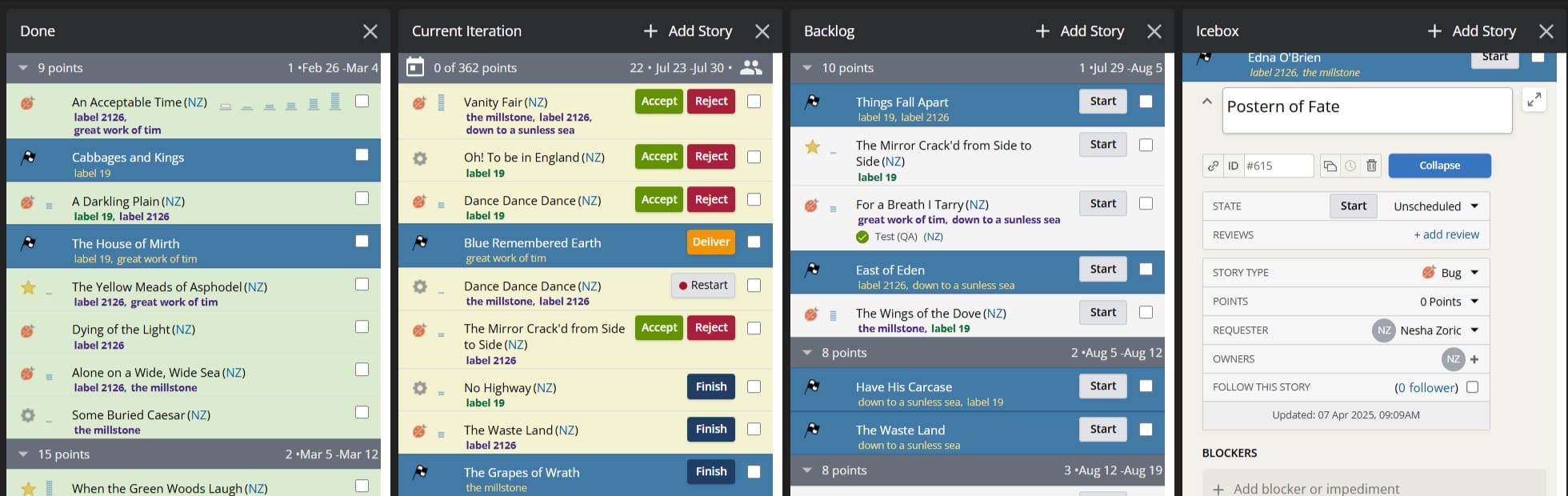1568x496 pixels.
Task: Open the Unscheduled state dropdown
Action: (1436, 206)
